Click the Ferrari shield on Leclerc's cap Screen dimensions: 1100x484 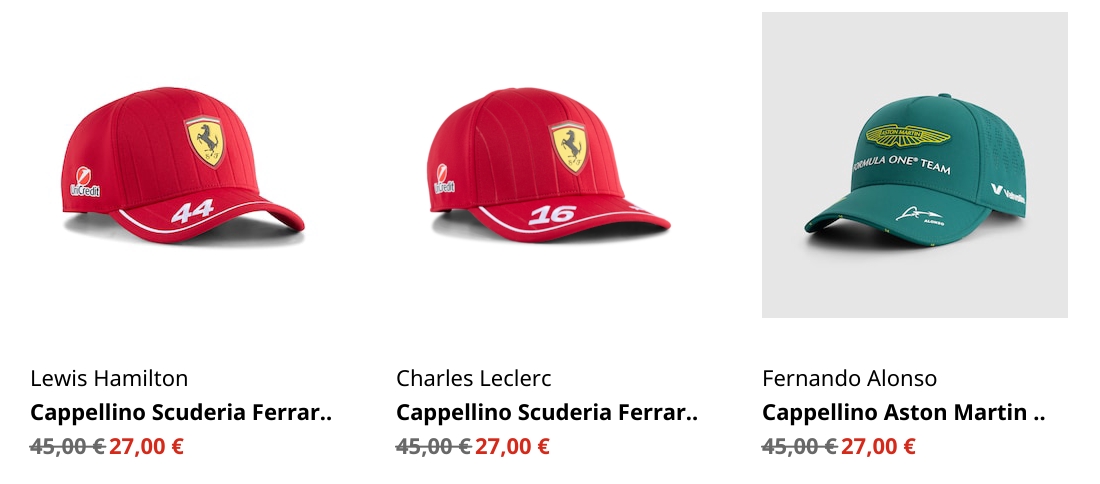coord(568,147)
